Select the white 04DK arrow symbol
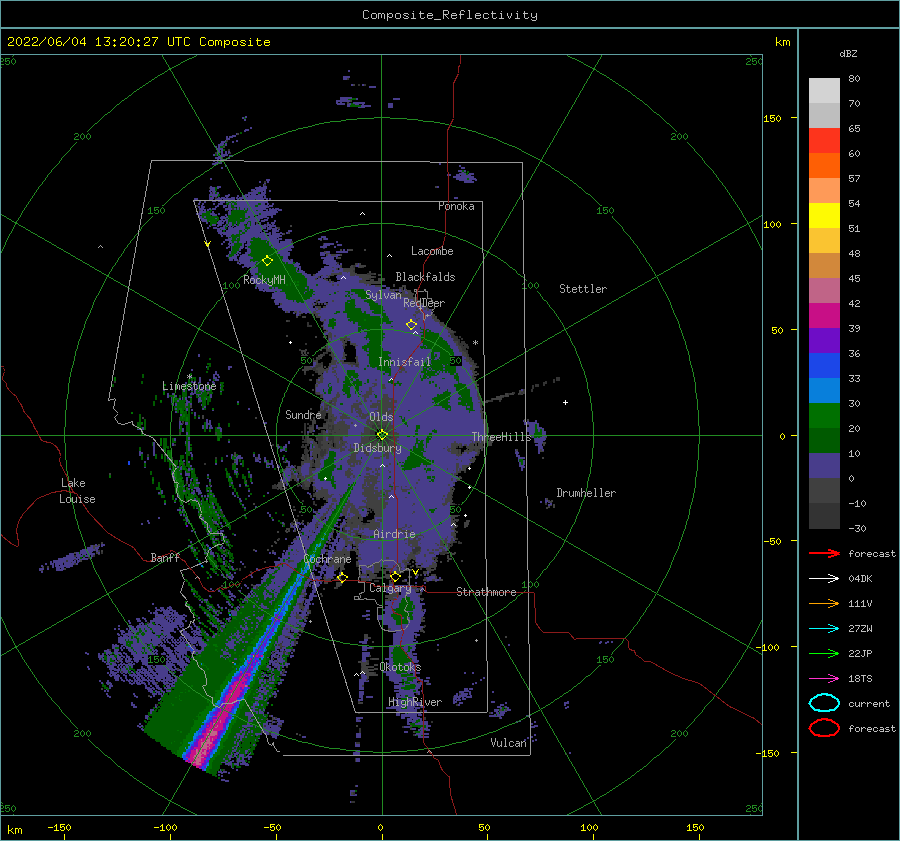The height and width of the screenshot is (841, 900). (x=824, y=579)
